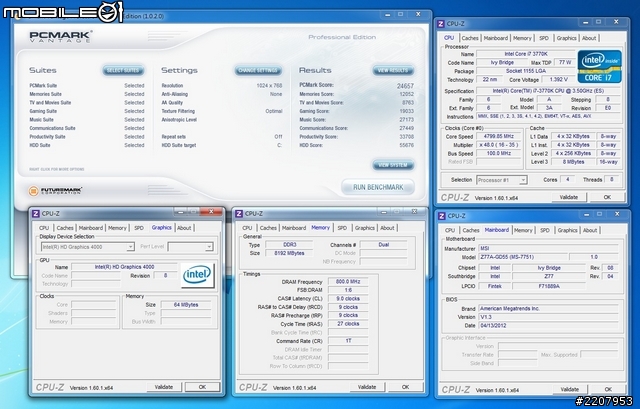Viewport: 640px width, 409px height.
Task: Click the CPU-Z title icon of the CPU window
Action: click(441, 24)
